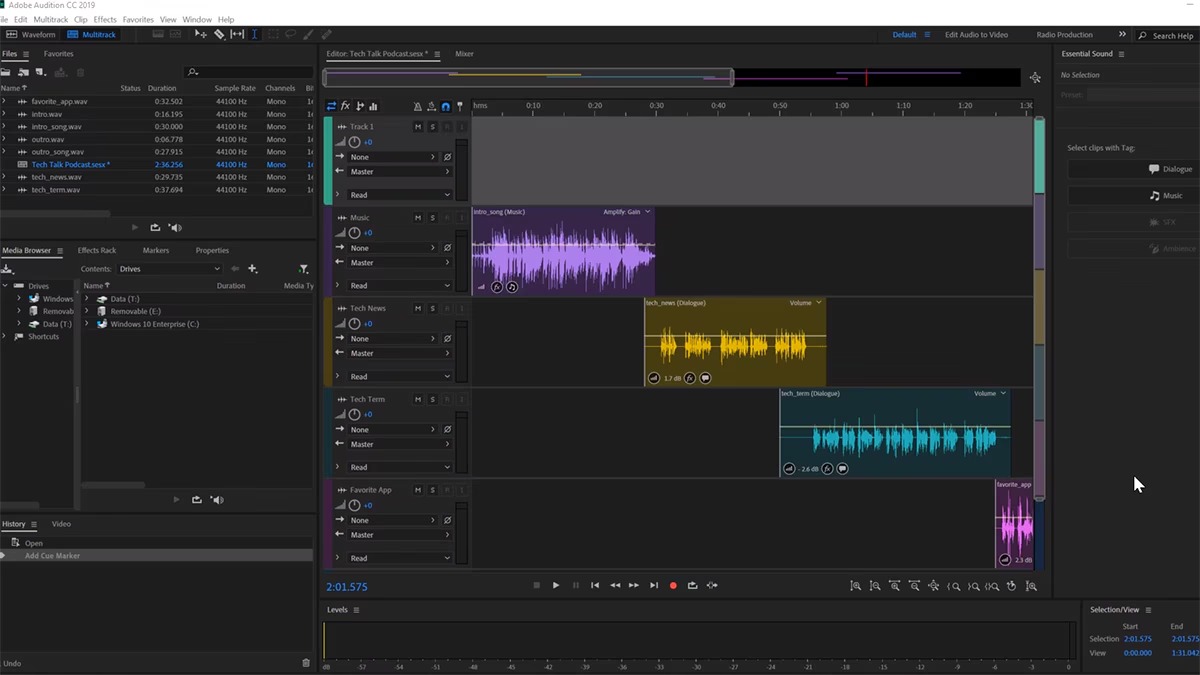Show the Sends section of the track controls
Screen dimensions: 1200x675
359,106
